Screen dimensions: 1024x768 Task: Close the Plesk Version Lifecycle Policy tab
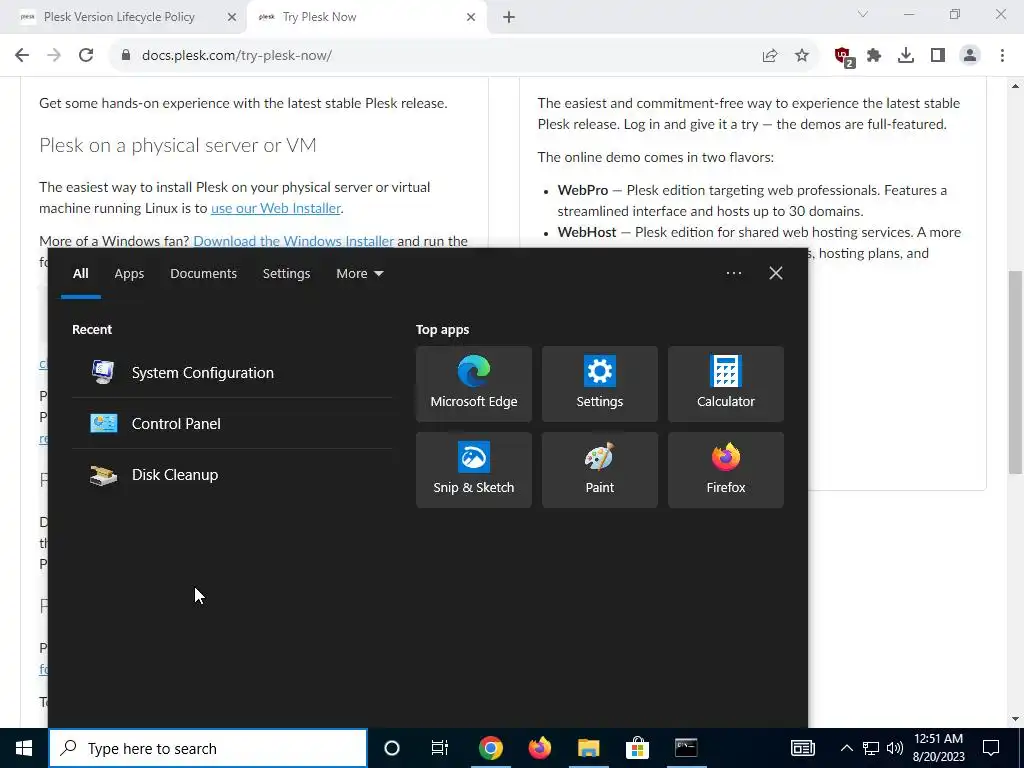point(232,18)
